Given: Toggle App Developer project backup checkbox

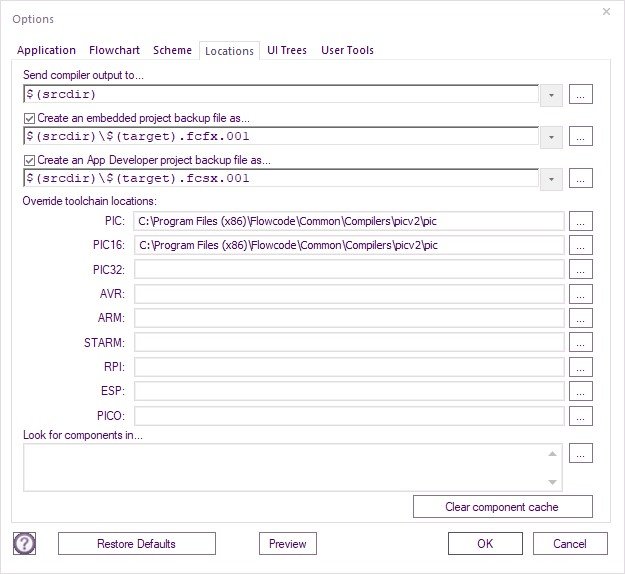Looking at the screenshot, I should (x=29, y=160).
